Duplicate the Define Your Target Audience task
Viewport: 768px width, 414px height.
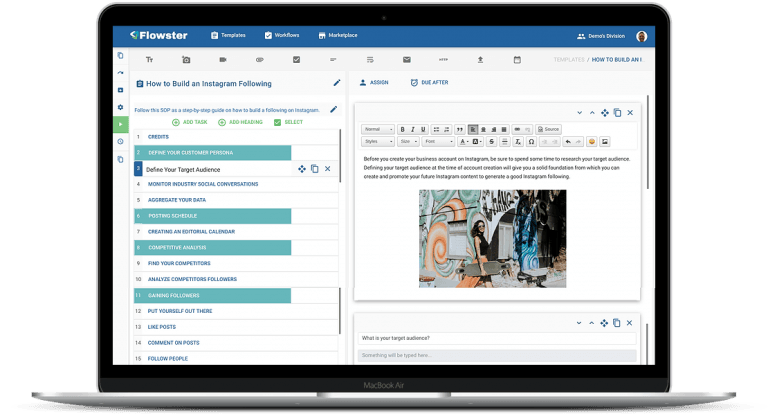point(314,169)
